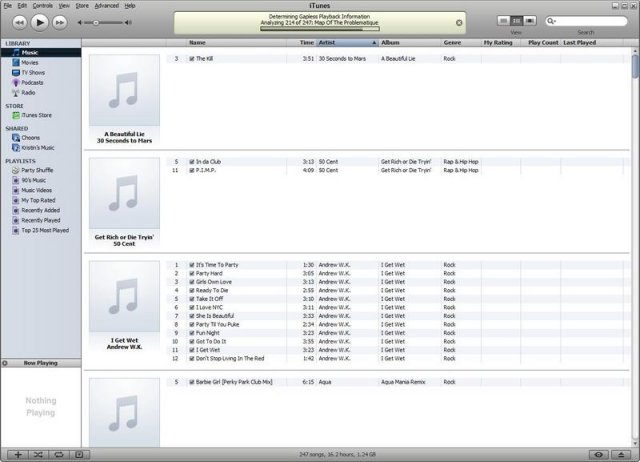Click the browse eye button
This screenshot has width=640, height=462.
pyautogui.click(x=599, y=455)
